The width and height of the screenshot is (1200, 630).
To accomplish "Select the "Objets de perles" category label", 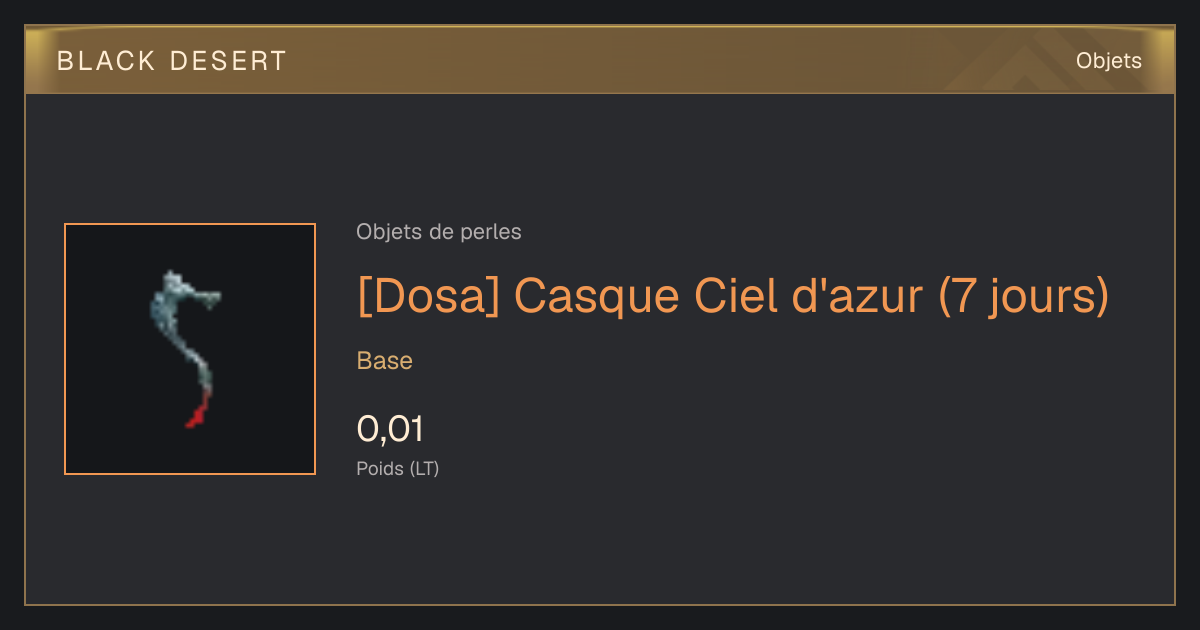I will (439, 232).
